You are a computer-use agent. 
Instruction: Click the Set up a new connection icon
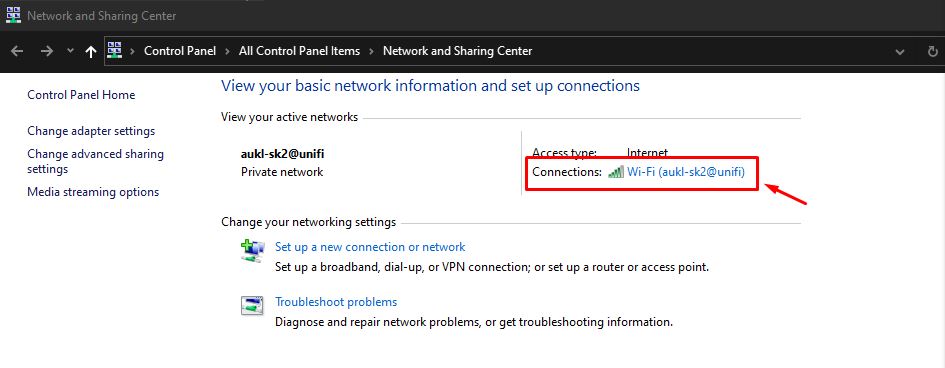tap(253, 251)
